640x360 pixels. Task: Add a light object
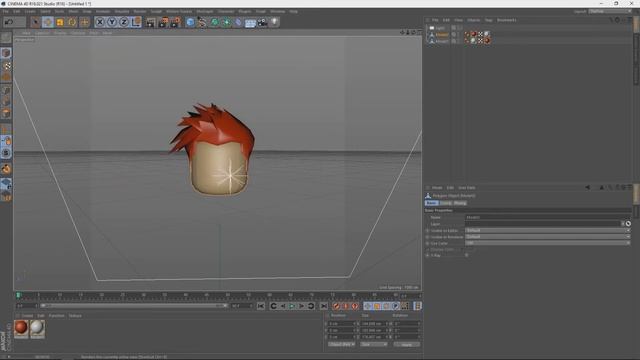tap(274, 22)
